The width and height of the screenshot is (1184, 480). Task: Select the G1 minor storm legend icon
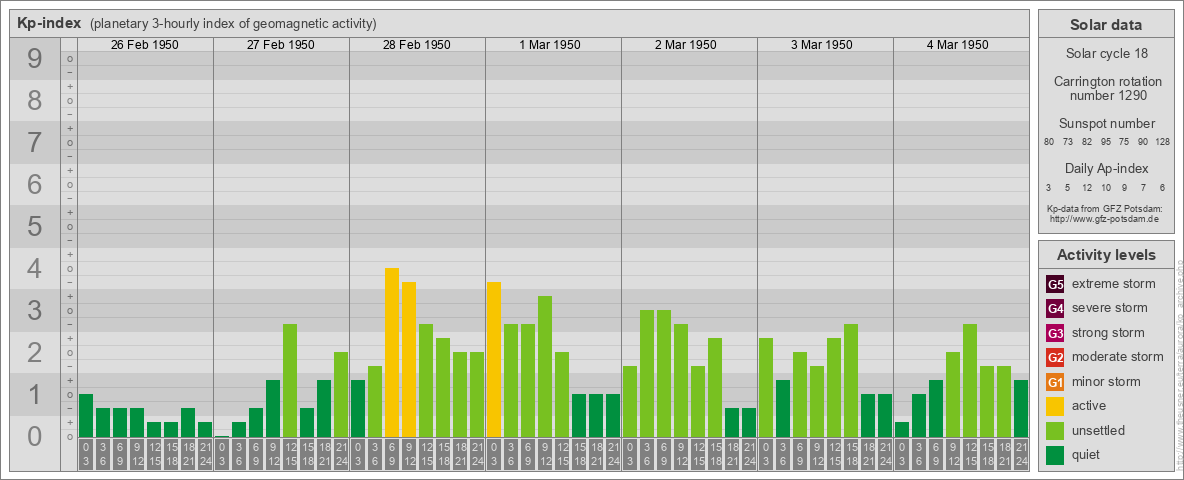point(1055,382)
